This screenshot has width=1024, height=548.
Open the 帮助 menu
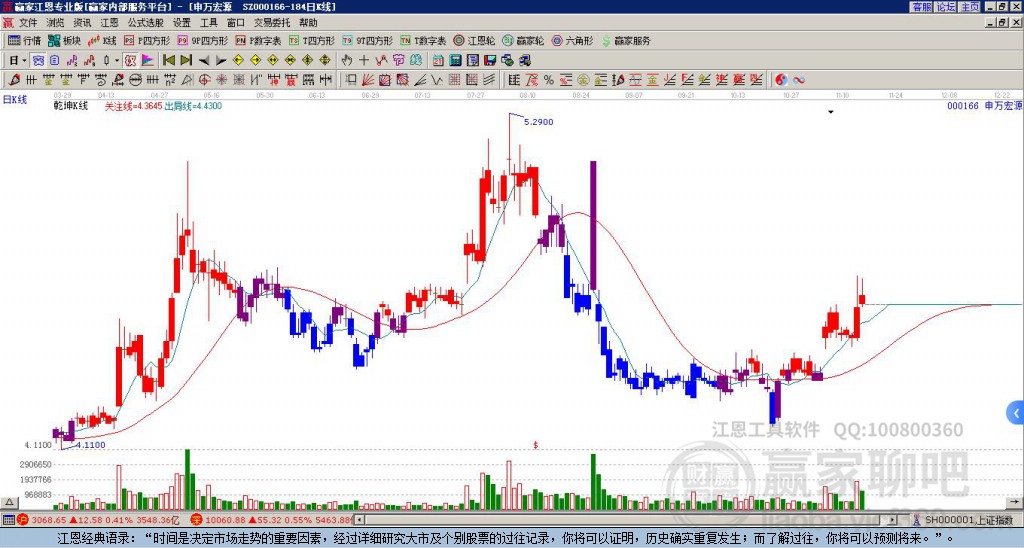click(308, 23)
